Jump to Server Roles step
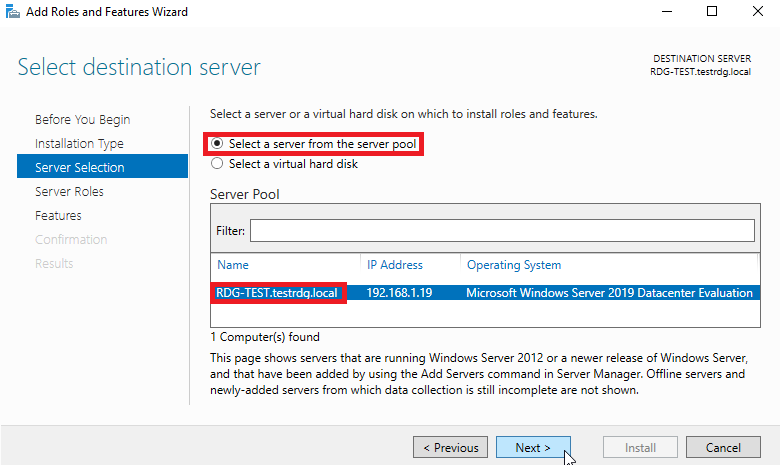Screen dimensions: 782x465 point(69,192)
